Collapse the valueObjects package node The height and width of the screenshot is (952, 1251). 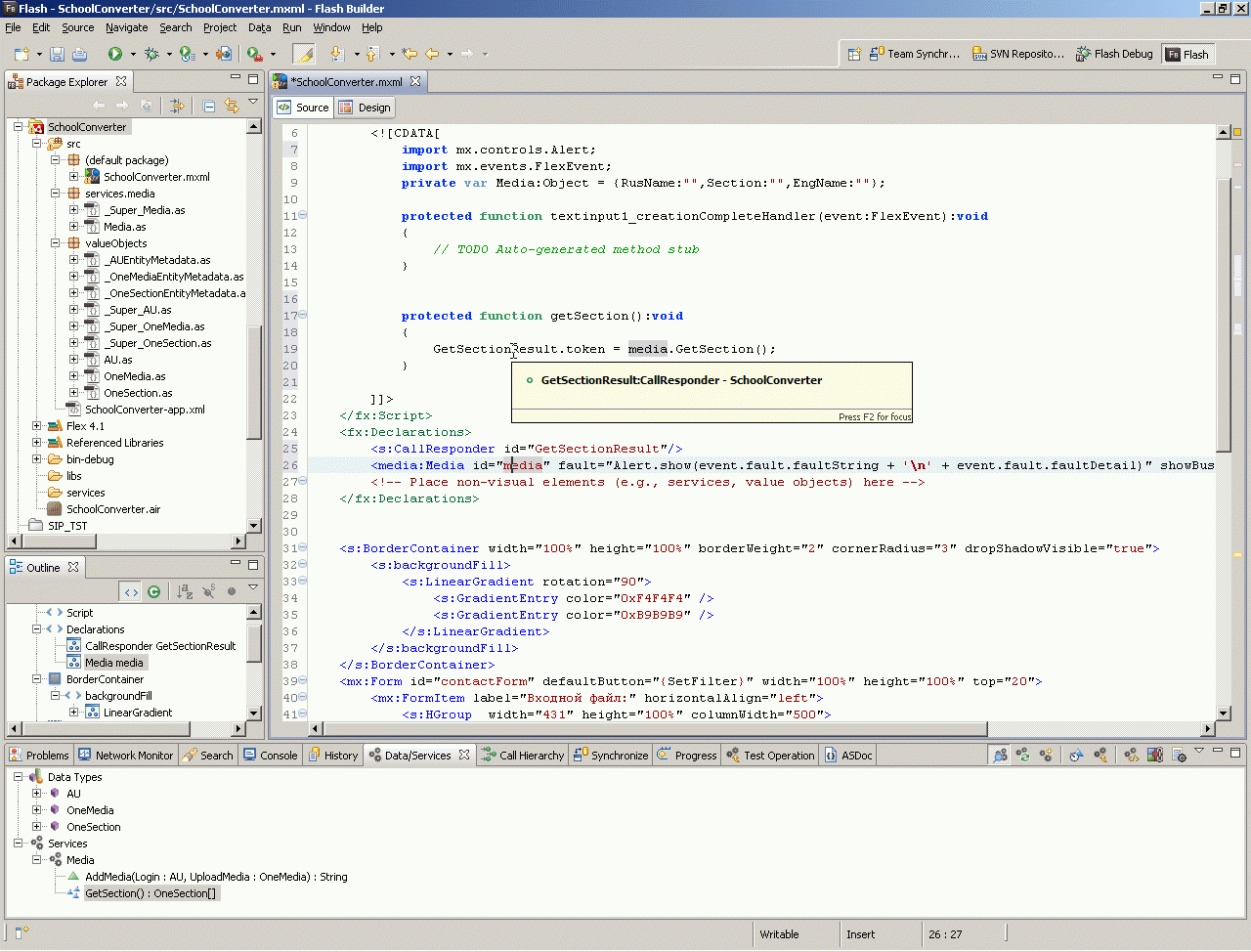pos(56,243)
